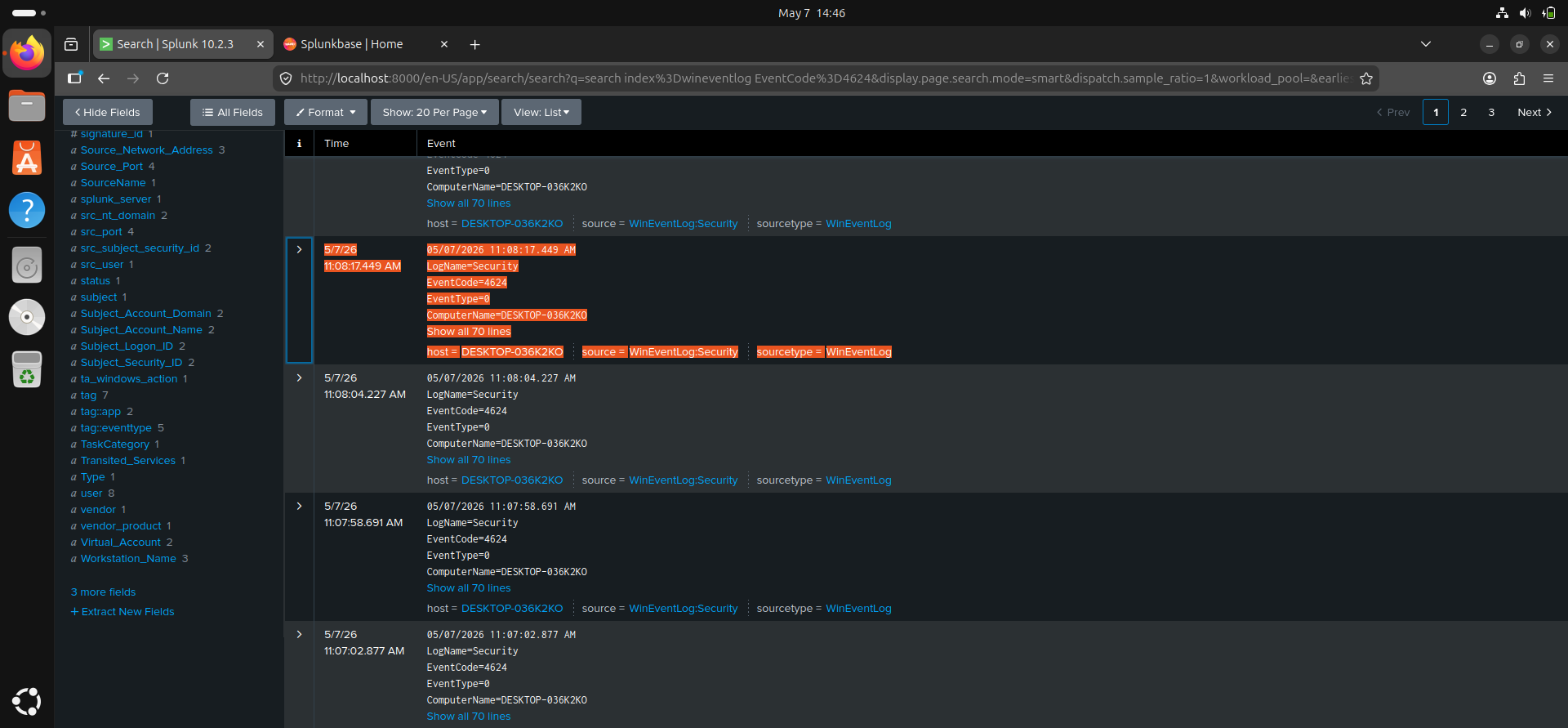Viewport: 1568px width, 728px height.
Task: Bookmark this page with star icon
Action: 1365,78
